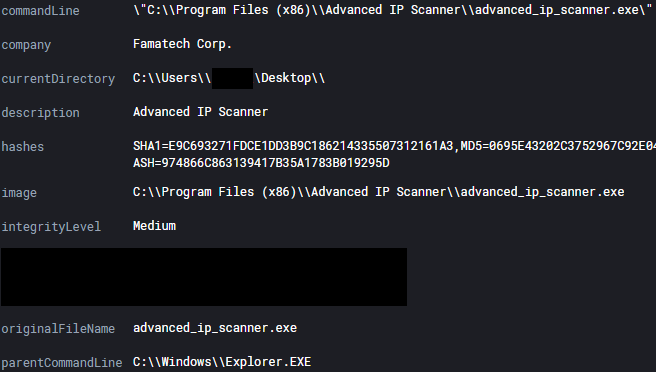656x372 pixels.
Task: Select the Advanced IP Scanner description value
Action: pyautogui.click(x=200, y=112)
